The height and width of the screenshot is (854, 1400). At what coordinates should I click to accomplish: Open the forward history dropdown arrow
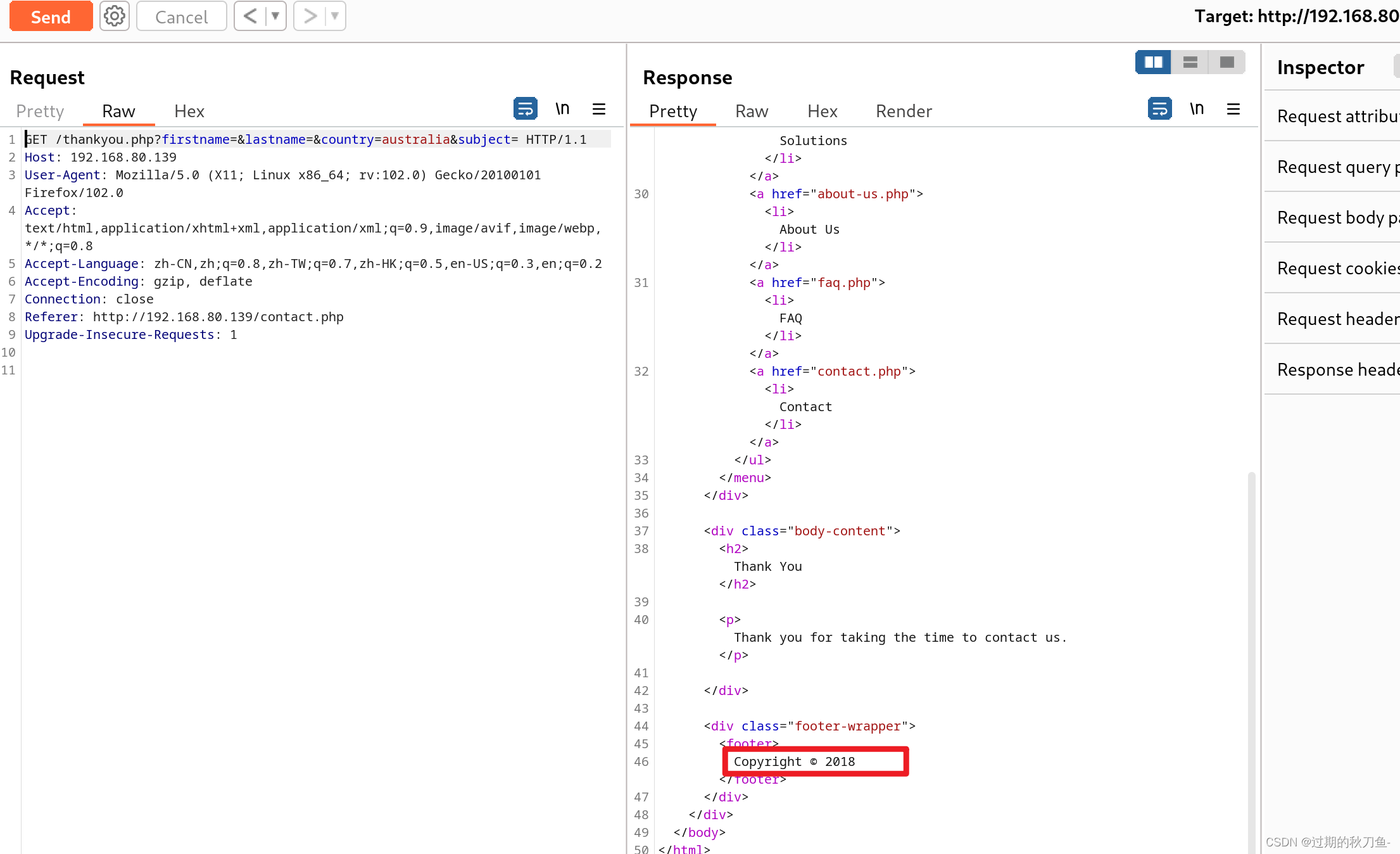[x=335, y=16]
